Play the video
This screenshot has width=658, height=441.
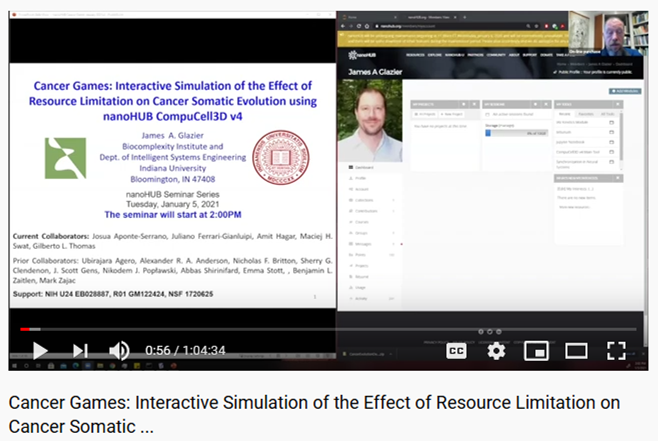pyautogui.click(x=40, y=350)
